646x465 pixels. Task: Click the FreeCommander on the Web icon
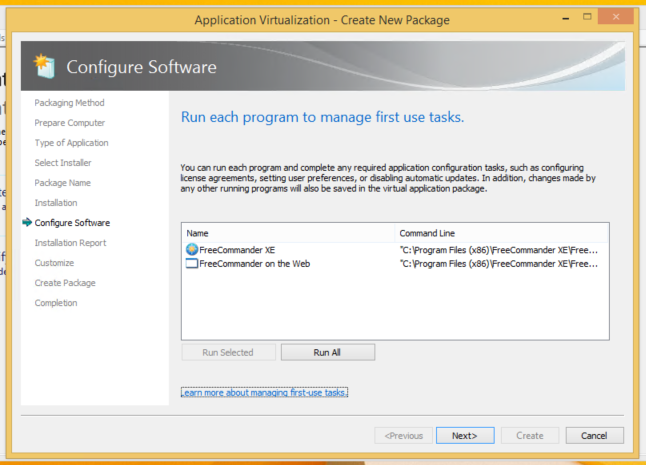[x=192, y=264]
